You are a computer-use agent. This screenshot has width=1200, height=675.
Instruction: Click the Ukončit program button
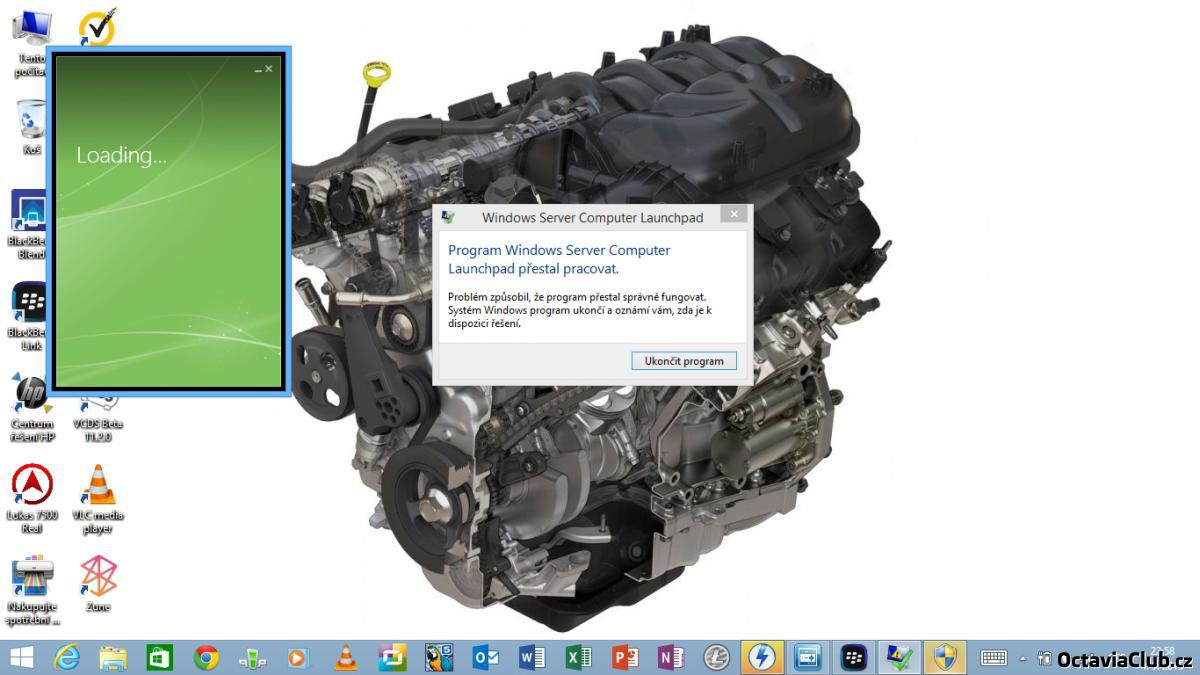[684, 361]
